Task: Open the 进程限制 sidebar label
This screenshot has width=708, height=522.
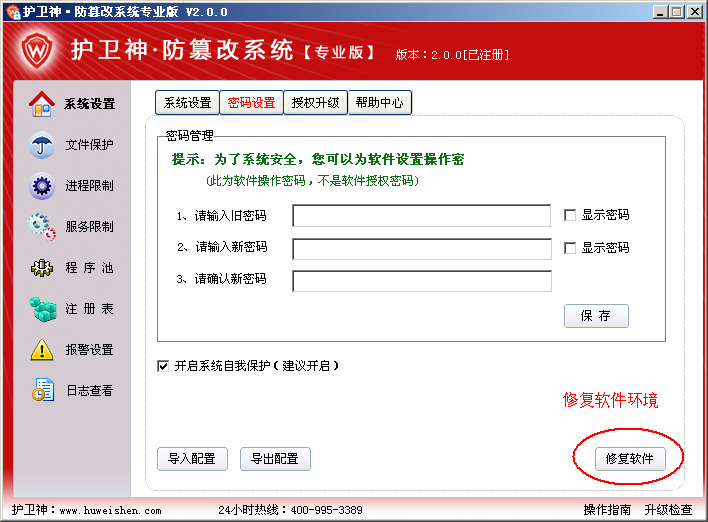Action: [89, 186]
